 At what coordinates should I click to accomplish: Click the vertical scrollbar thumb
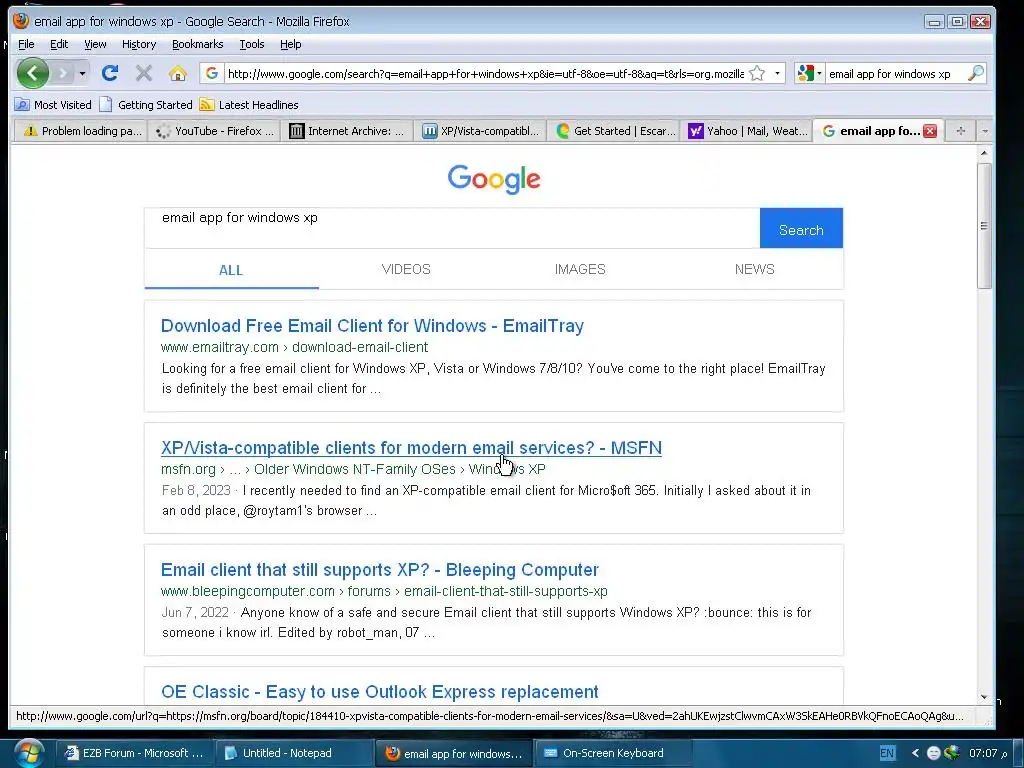984,225
